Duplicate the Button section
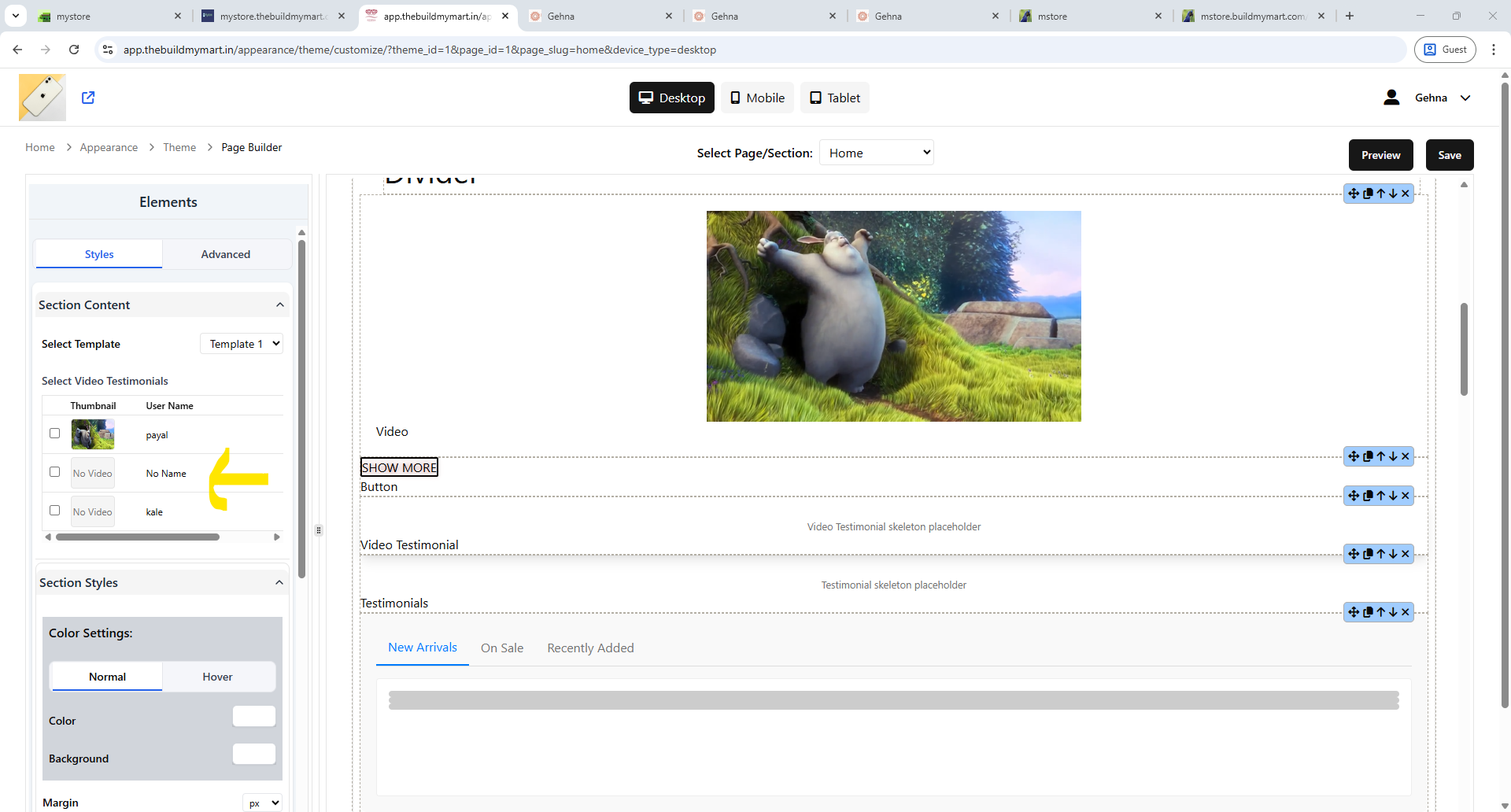 click(1368, 456)
